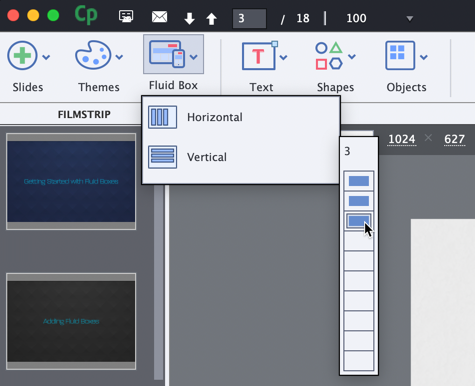Go to next slide with down arrow
475x386 pixels.
(x=190, y=18)
